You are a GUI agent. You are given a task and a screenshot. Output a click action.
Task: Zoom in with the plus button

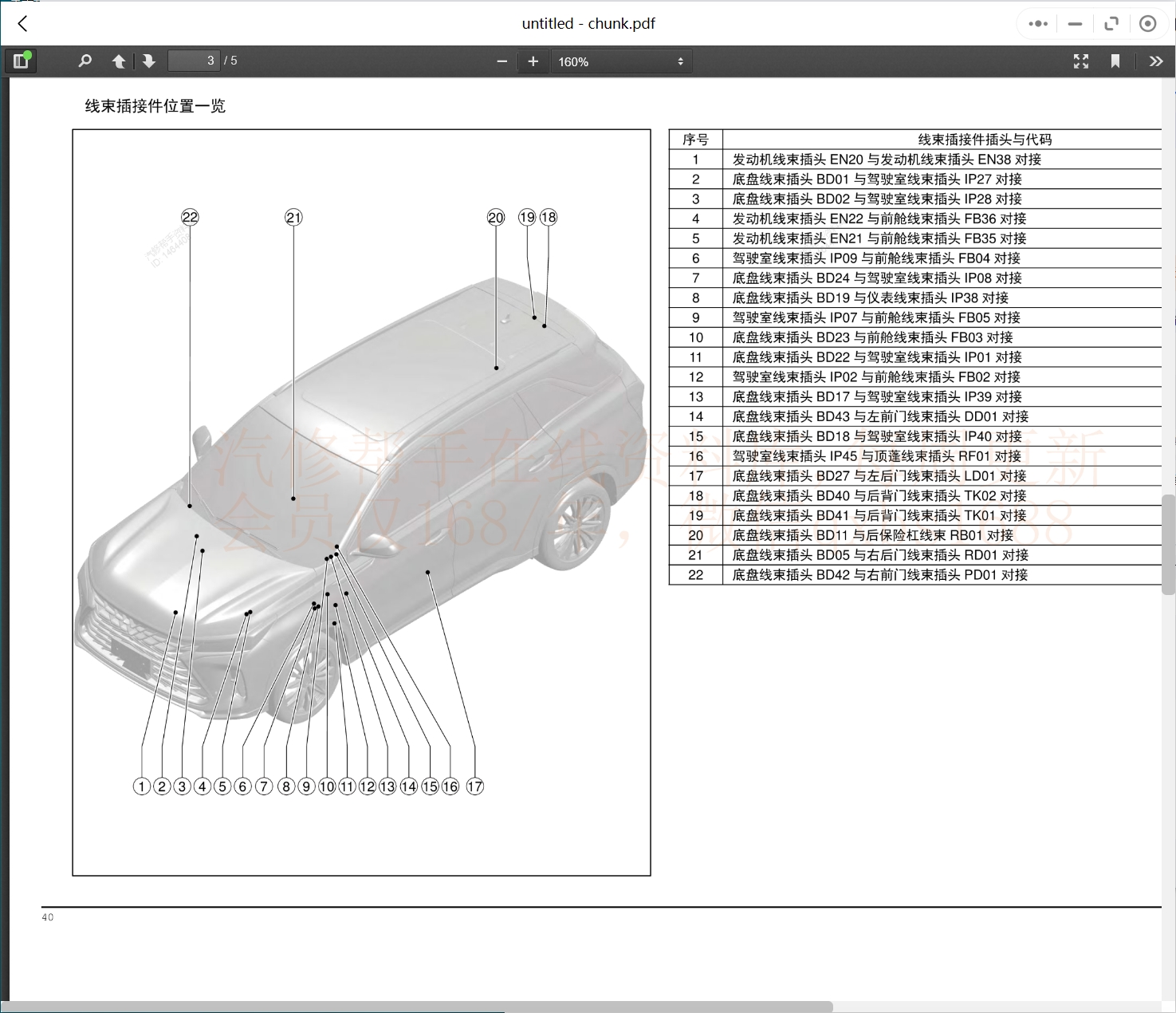[x=533, y=61]
